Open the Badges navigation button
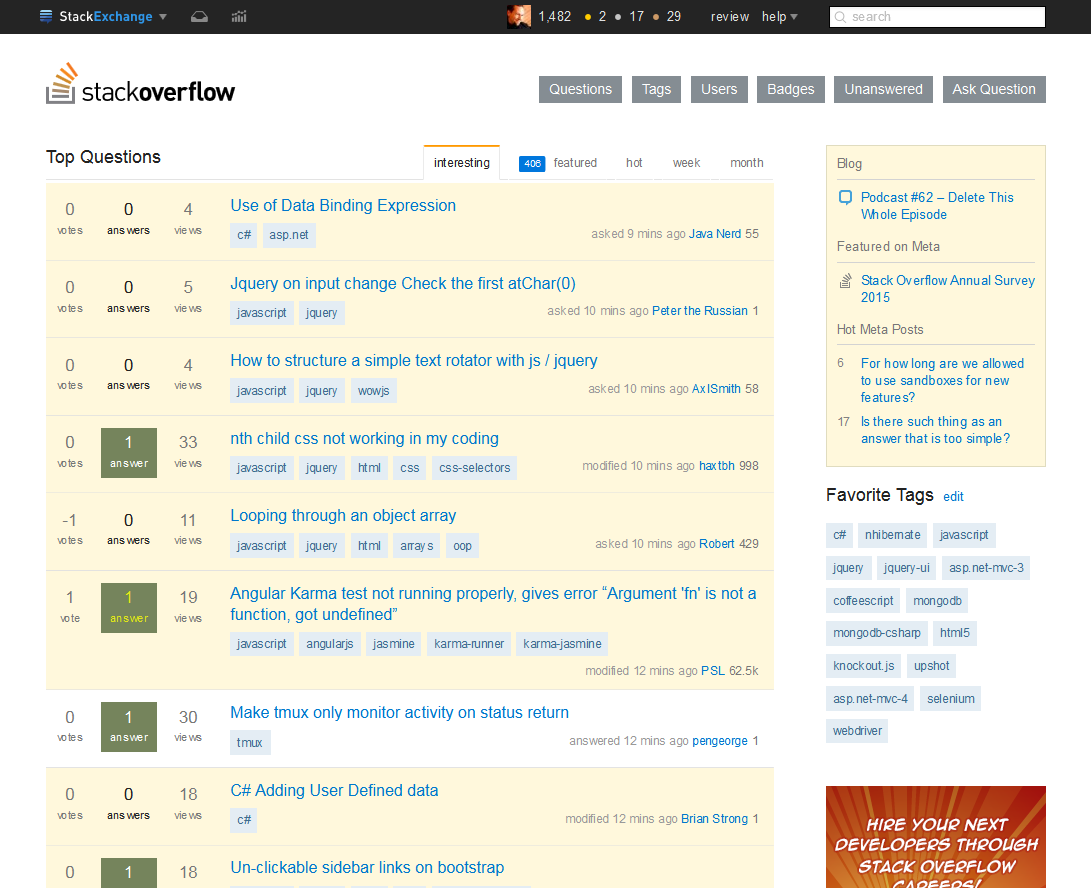Screen dimensions: 1091x888 click(x=790, y=89)
